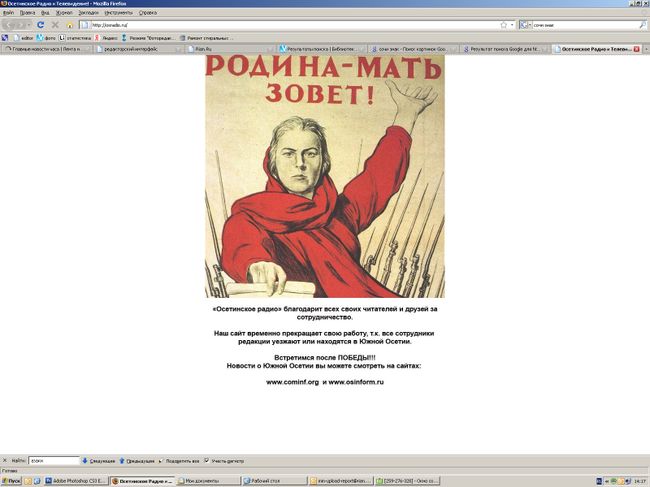Image resolution: width=650 pixels, height=487 pixels.
Task: Open the Вид menu
Action: click(x=45, y=13)
